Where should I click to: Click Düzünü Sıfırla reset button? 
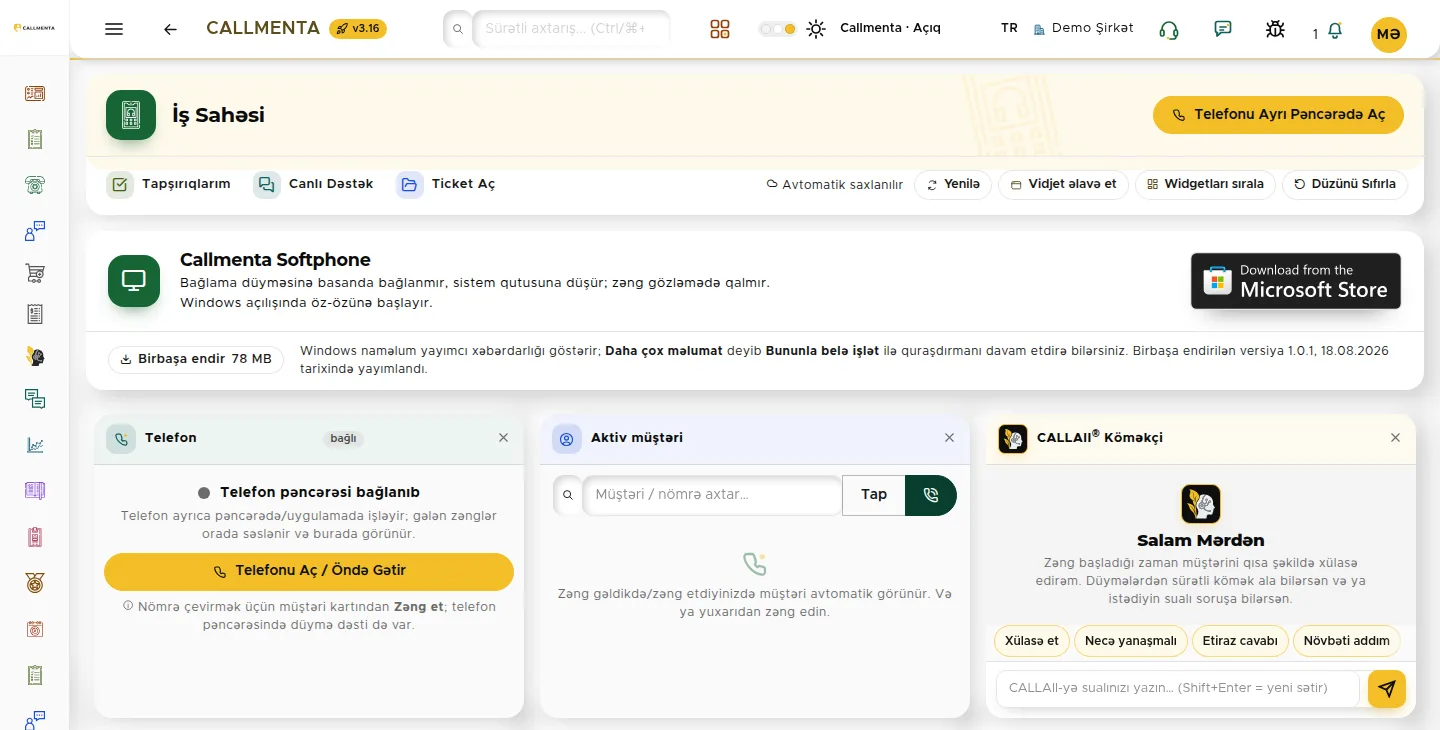point(1345,185)
